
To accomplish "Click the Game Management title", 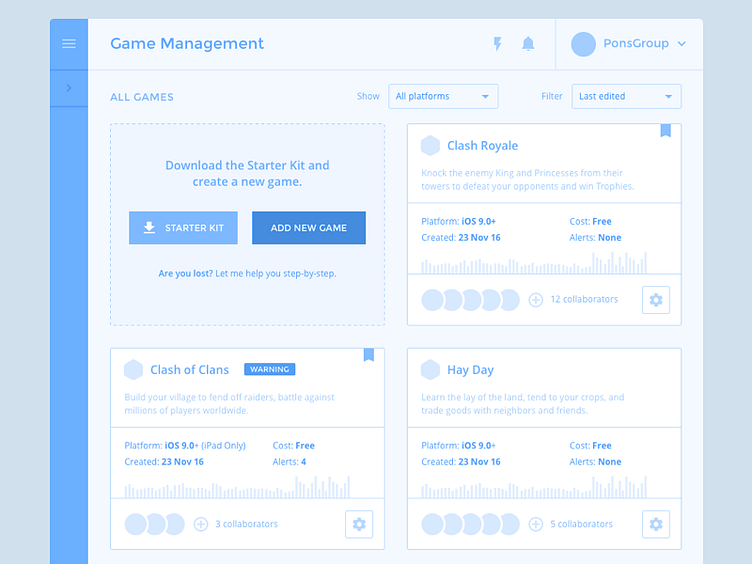I will tap(187, 44).
